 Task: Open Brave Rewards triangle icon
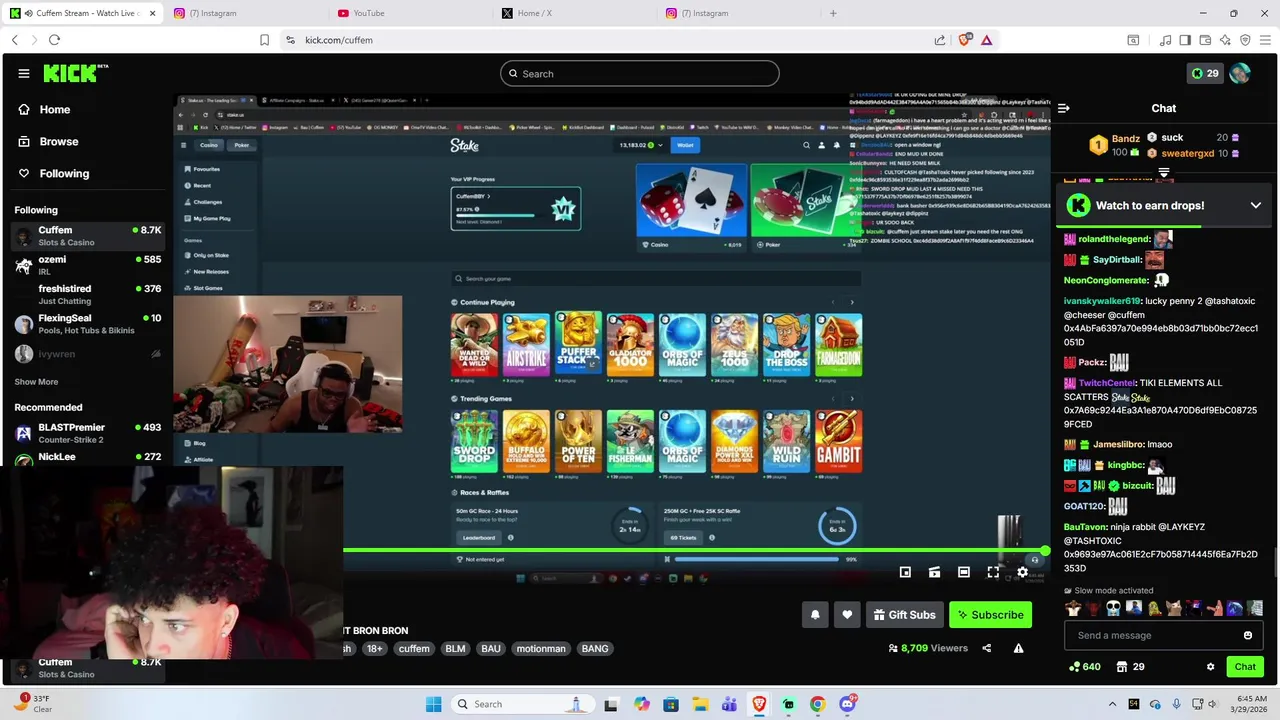click(986, 40)
